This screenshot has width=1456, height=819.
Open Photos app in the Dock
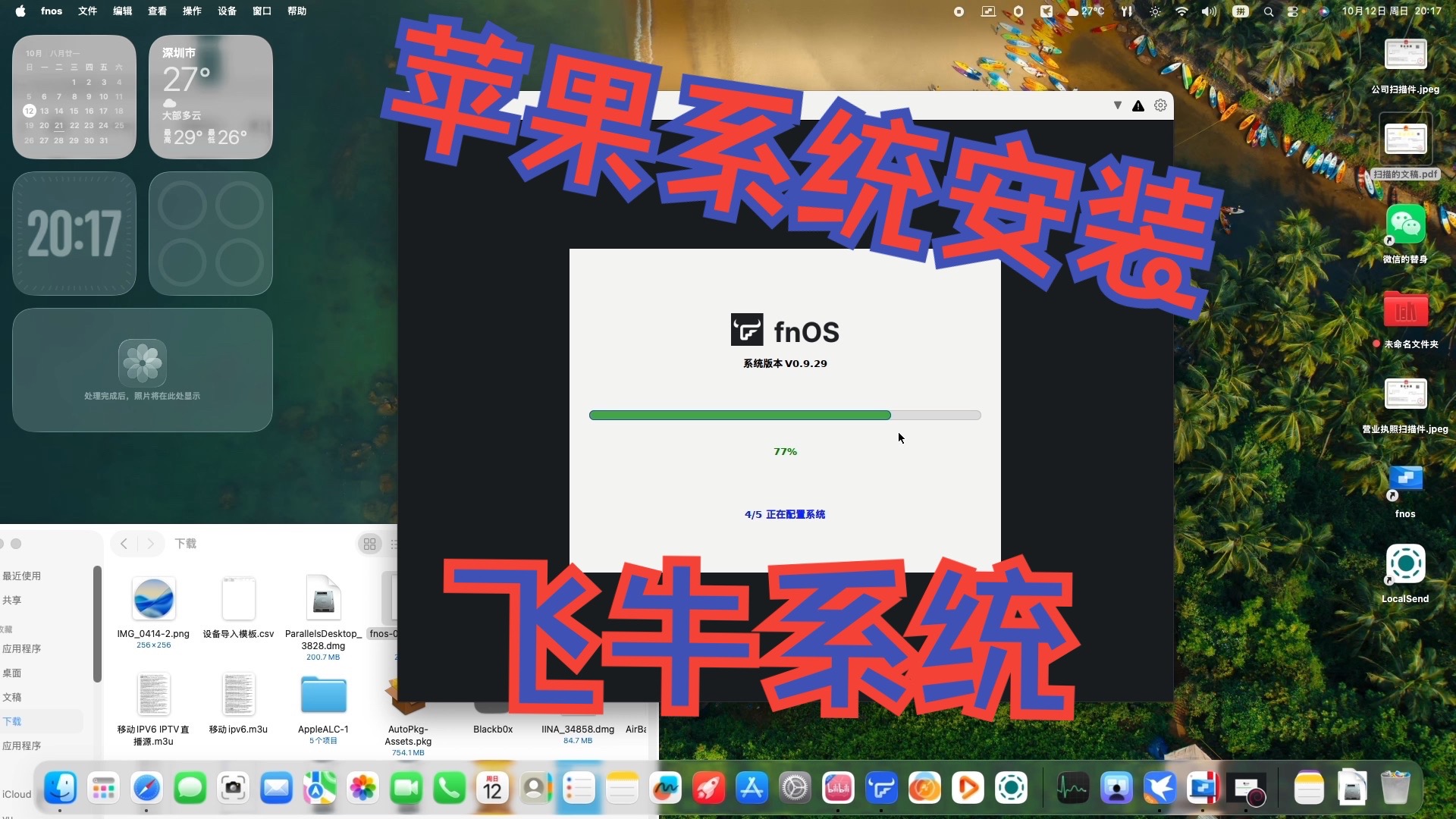362,789
